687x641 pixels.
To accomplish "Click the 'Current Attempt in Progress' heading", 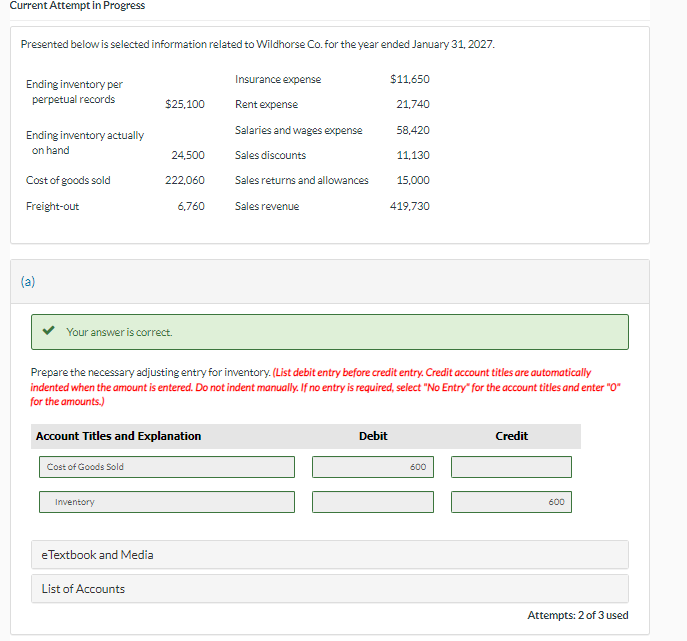I will click(77, 6).
